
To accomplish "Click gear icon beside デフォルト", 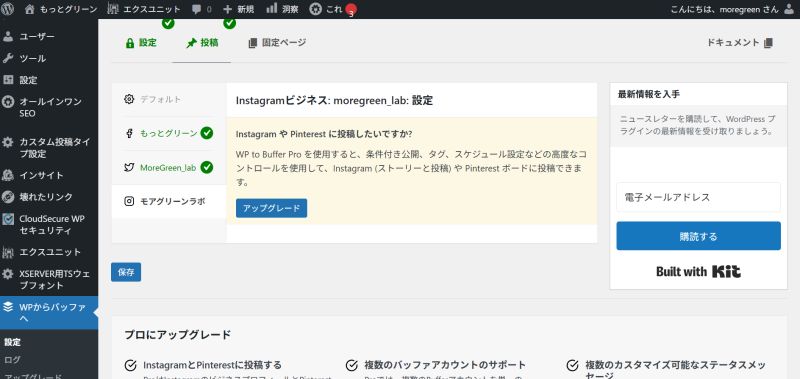I will [x=129, y=99].
